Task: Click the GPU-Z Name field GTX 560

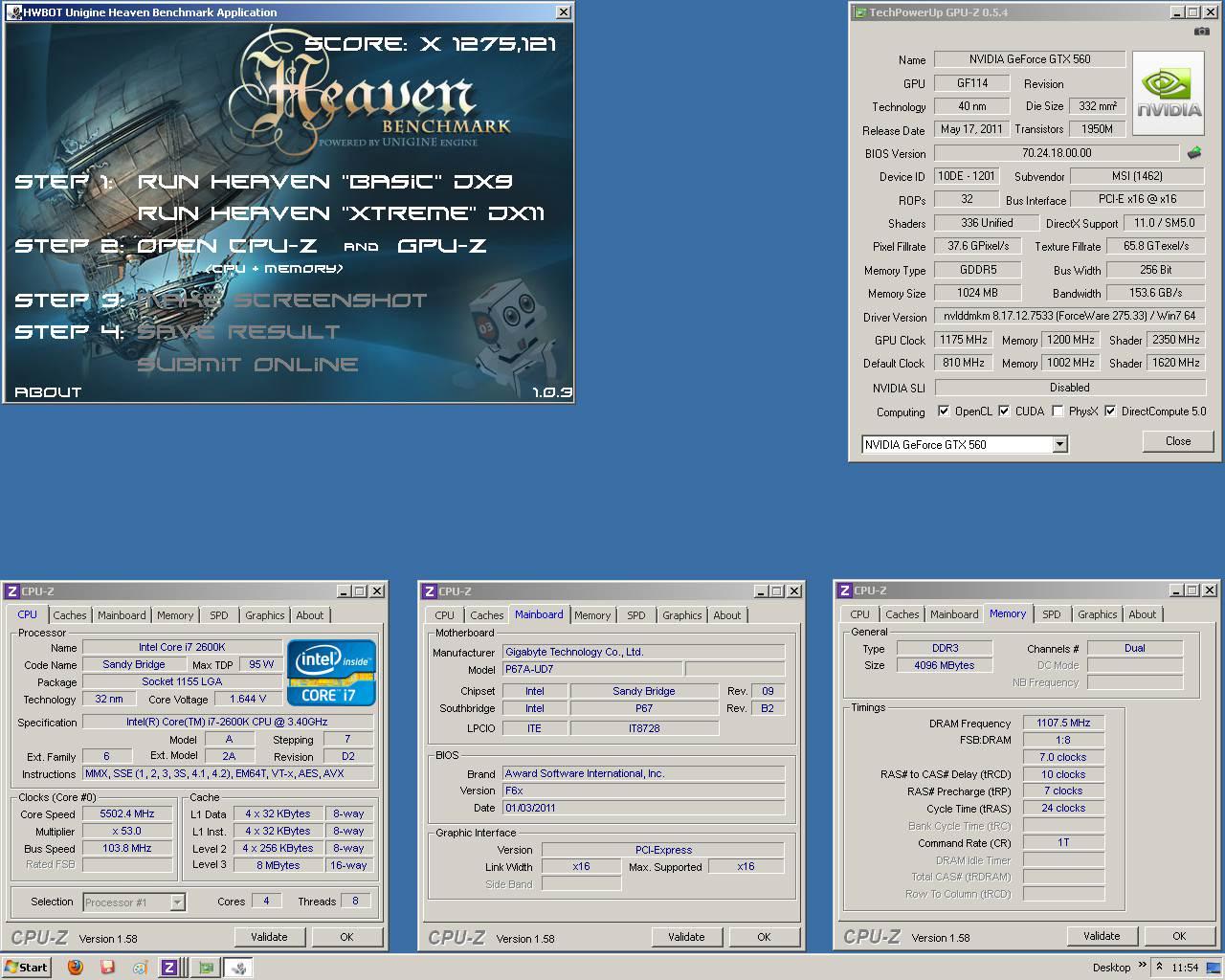Action: (x=1030, y=59)
